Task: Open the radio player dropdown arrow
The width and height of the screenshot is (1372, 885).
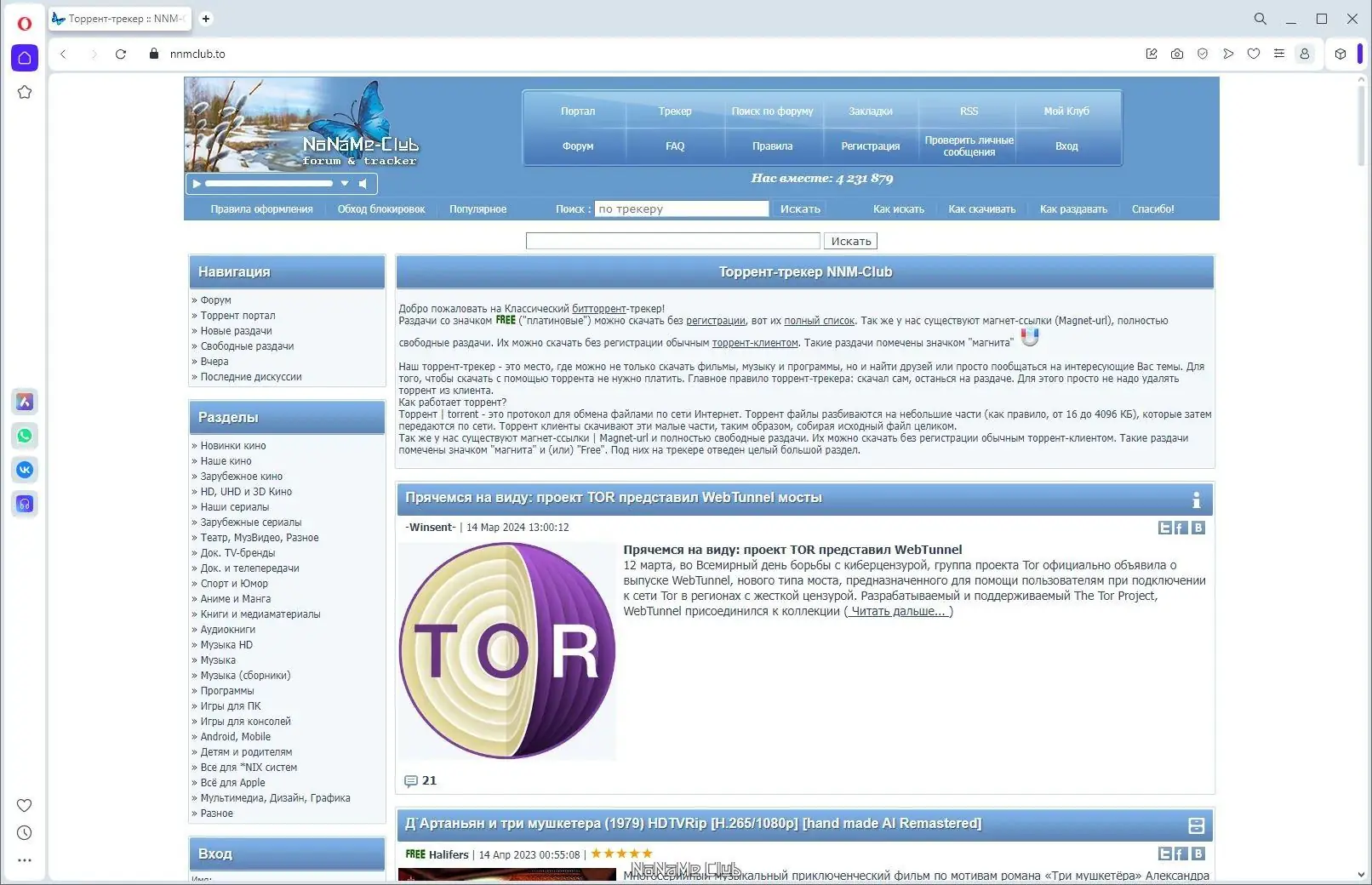Action: [x=345, y=183]
